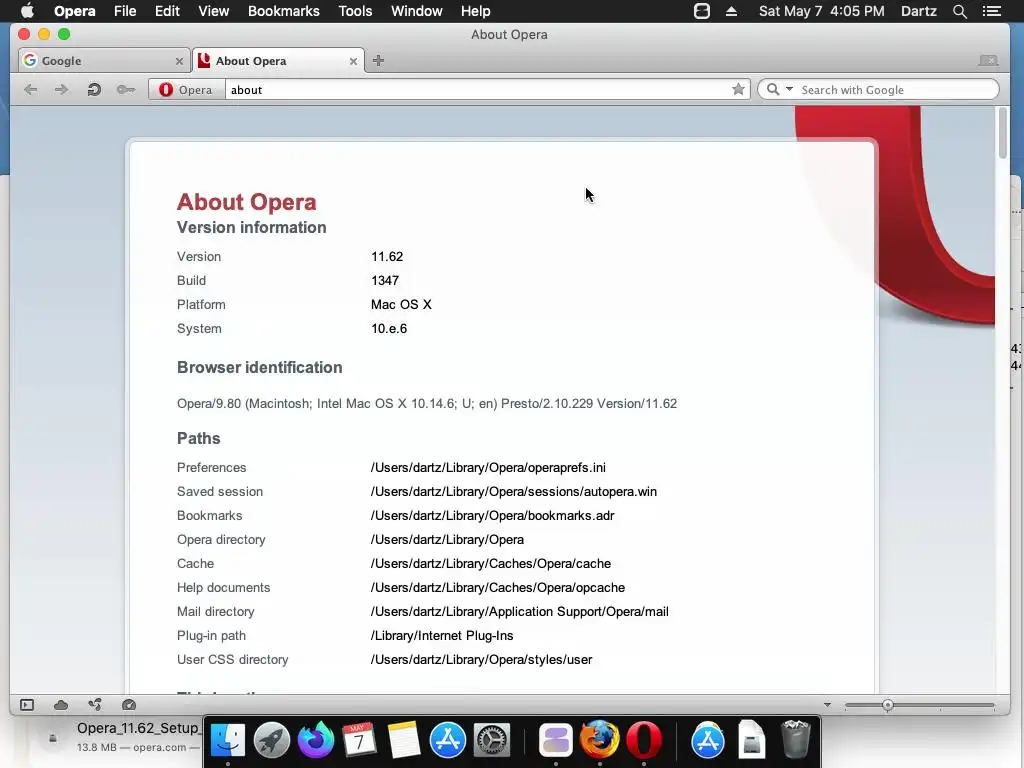Toggle the panels button in status bar
Viewport: 1024px width, 768px height.
click(x=27, y=705)
